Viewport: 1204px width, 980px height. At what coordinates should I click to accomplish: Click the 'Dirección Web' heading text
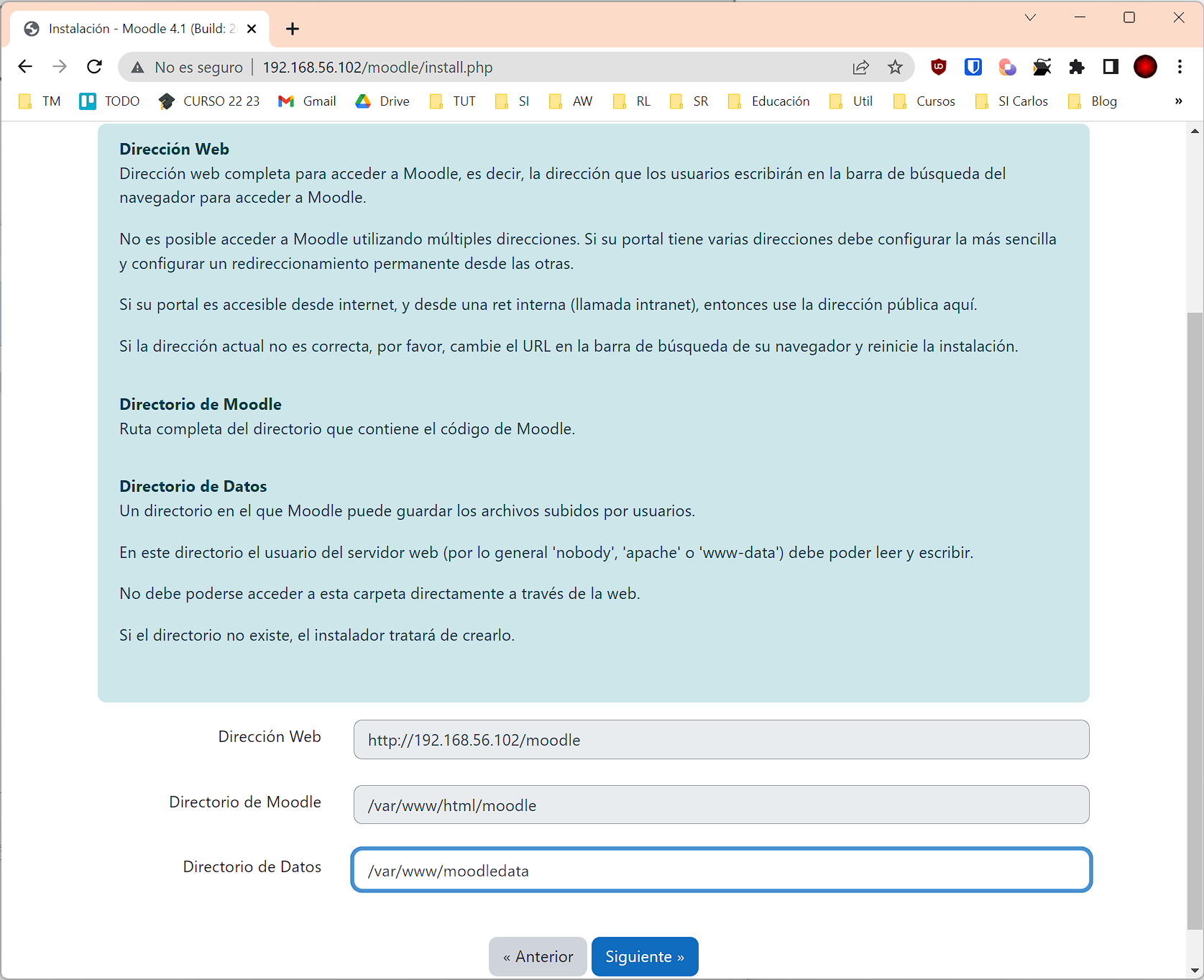click(x=174, y=149)
